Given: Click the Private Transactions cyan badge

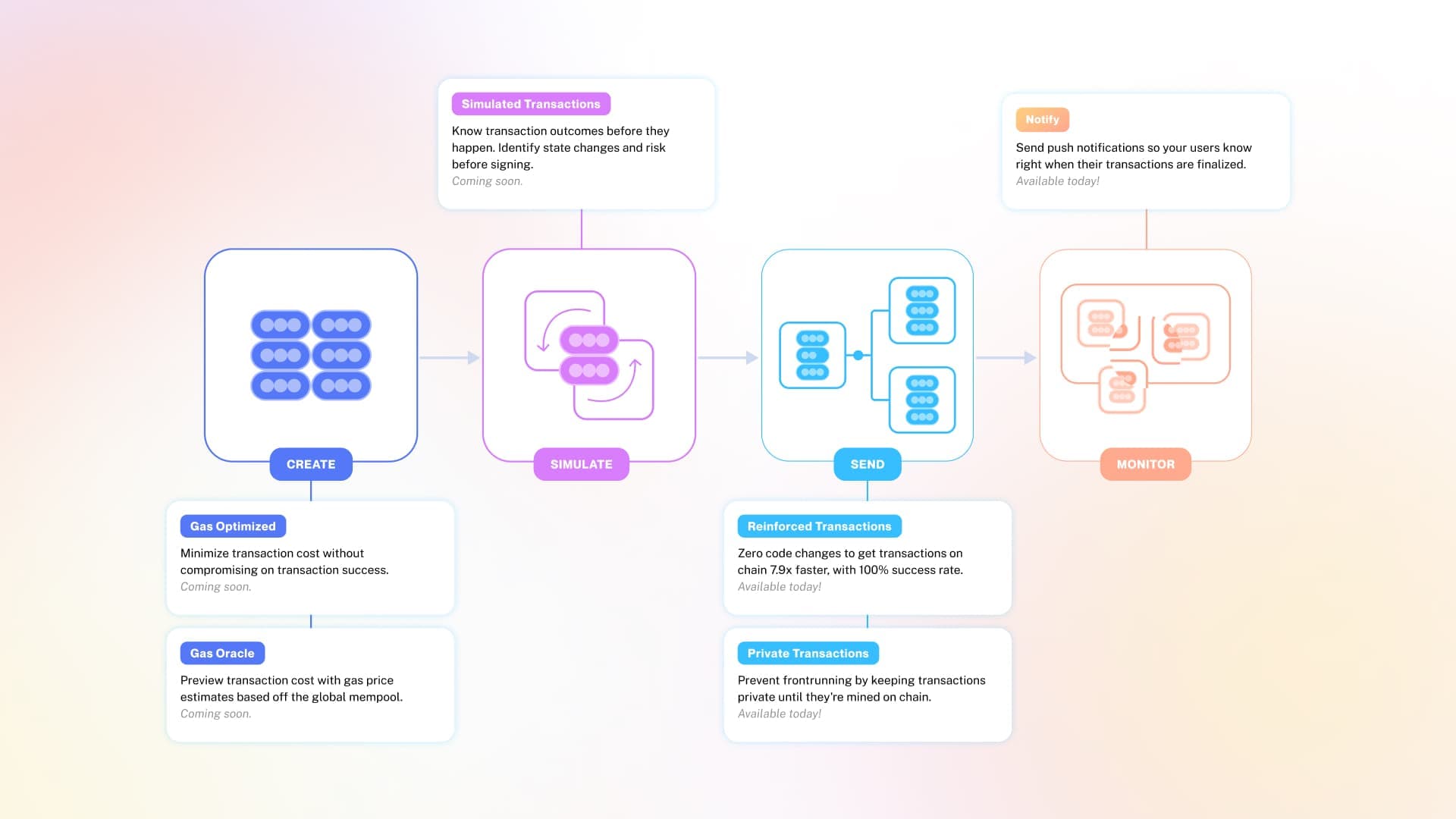Looking at the screenshot, I should [x=808, y=653].
